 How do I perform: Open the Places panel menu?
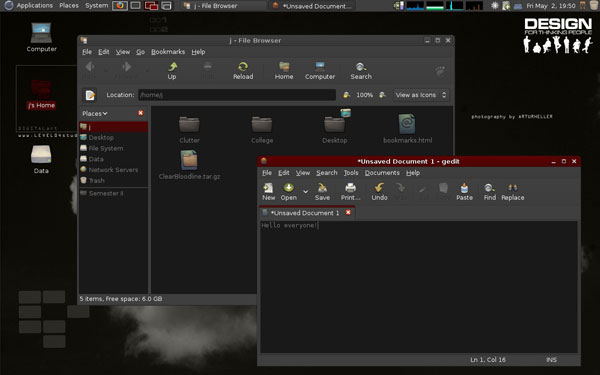pyautogui.click(x=69, y=5)
